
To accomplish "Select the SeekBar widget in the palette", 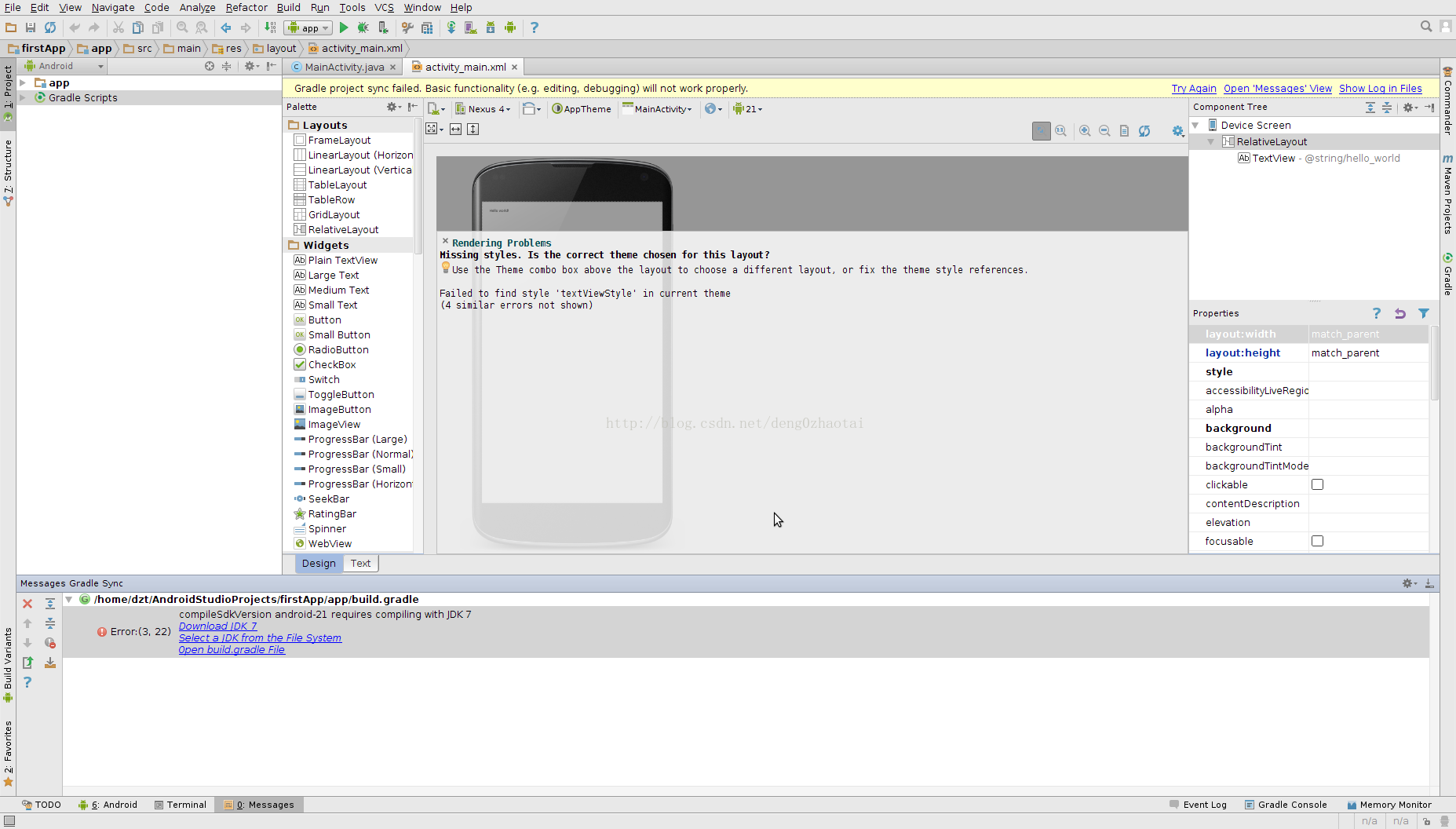I will 321,498.
